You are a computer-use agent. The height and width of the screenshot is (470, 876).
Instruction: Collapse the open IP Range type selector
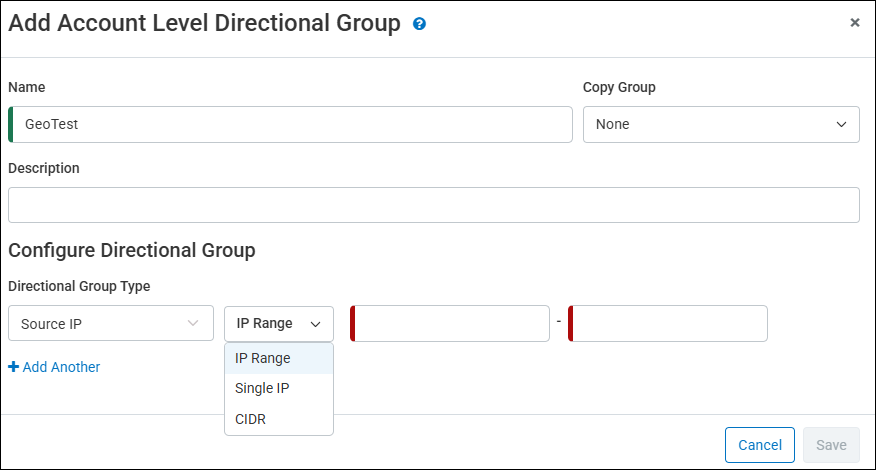pos(279,324)
